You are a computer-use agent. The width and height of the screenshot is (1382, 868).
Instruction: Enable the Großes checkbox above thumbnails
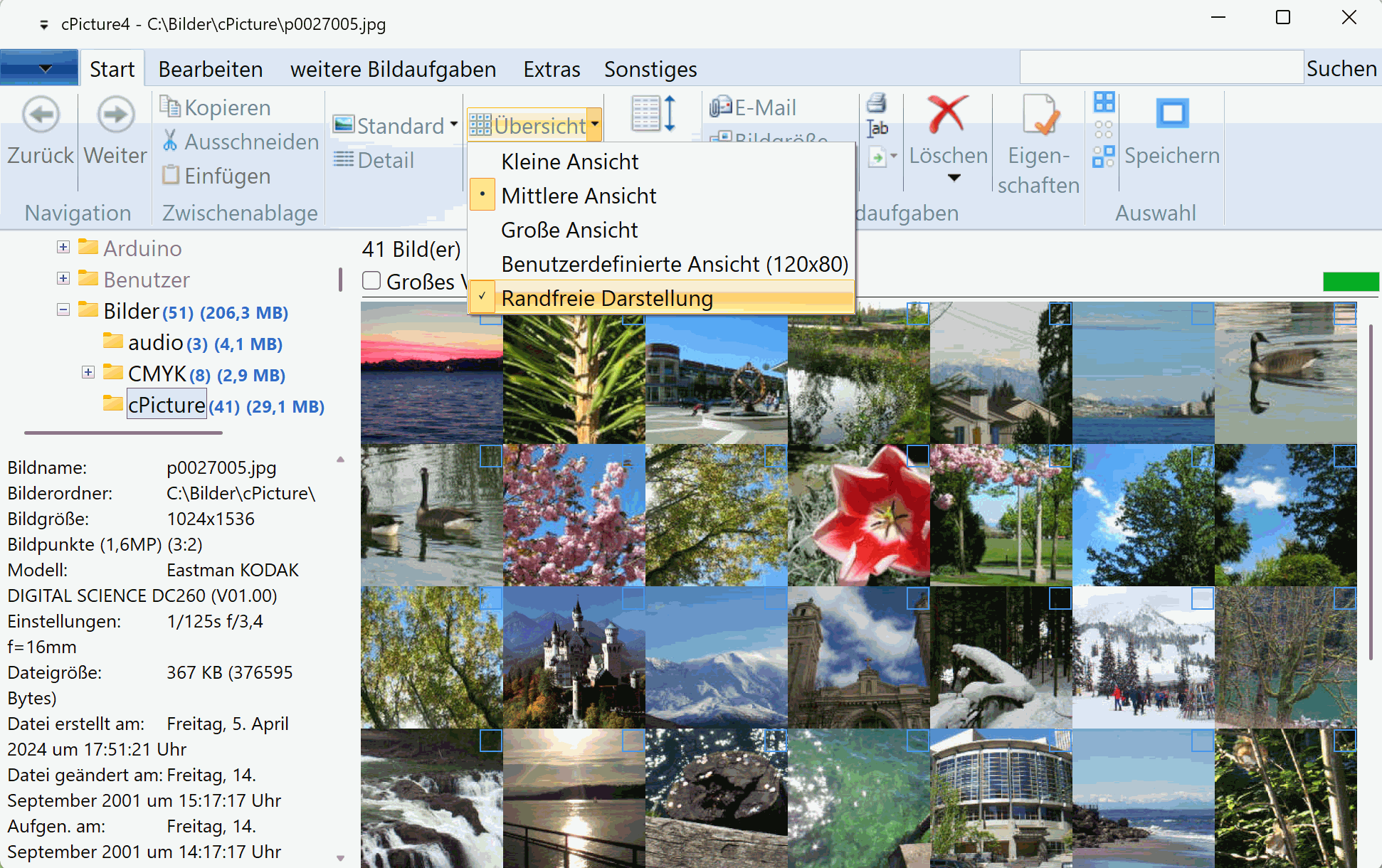point(371,281)
